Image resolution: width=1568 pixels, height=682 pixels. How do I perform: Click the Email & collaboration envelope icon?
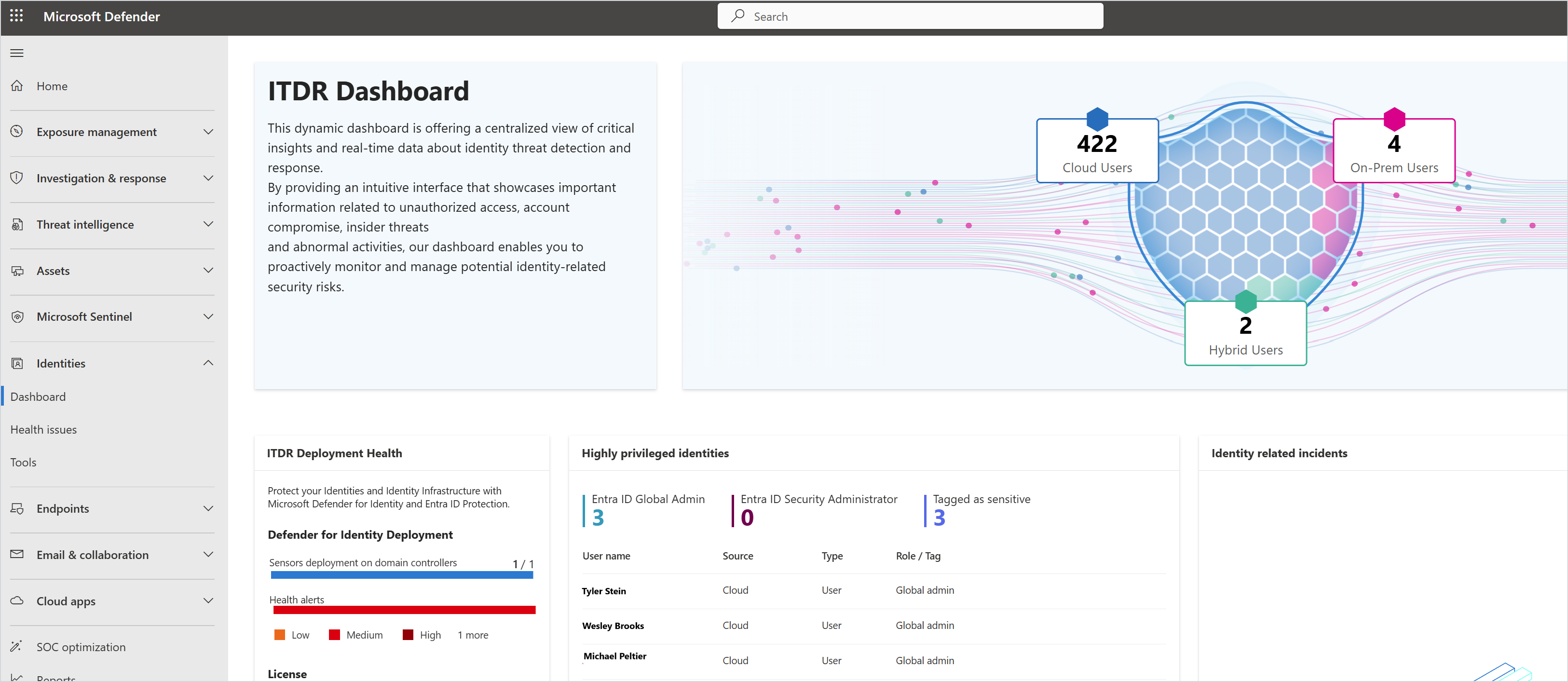coord(17,554)
